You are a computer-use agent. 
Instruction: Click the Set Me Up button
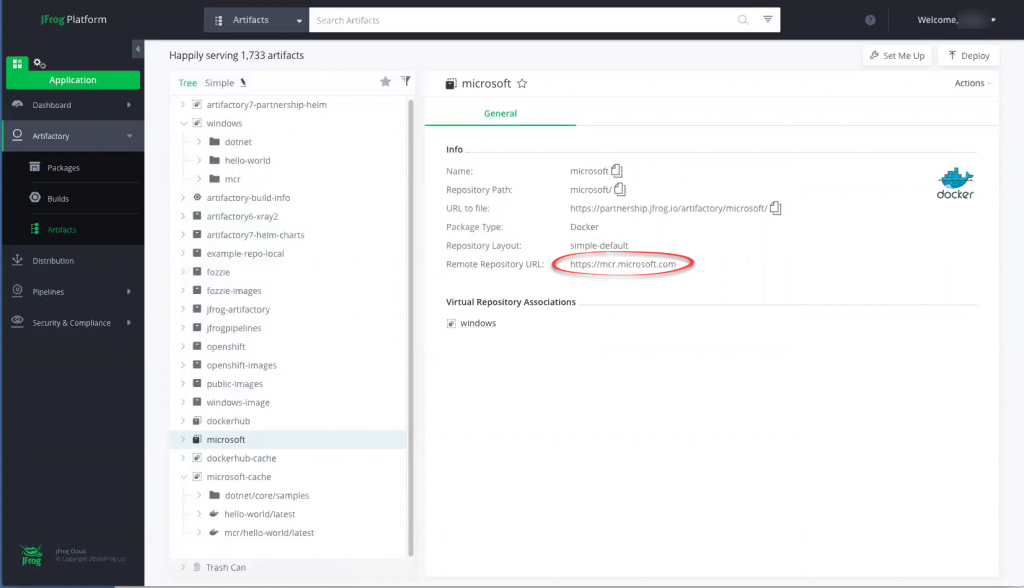click(x=898, y=56)
